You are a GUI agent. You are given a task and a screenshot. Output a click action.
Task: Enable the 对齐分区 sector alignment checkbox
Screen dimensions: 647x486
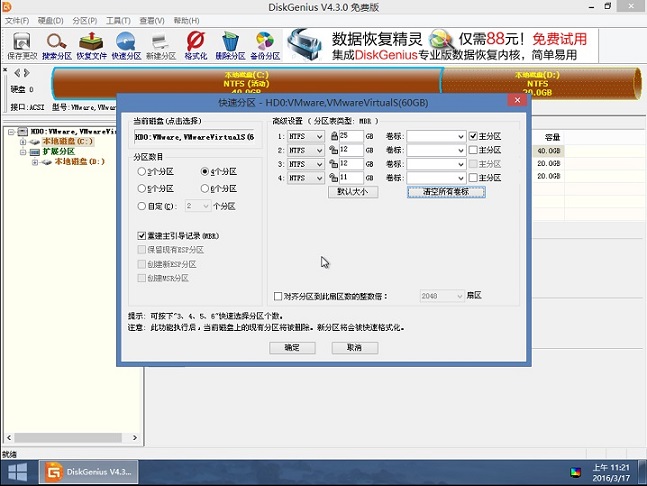pyautogui.click(x=278, y=296)
